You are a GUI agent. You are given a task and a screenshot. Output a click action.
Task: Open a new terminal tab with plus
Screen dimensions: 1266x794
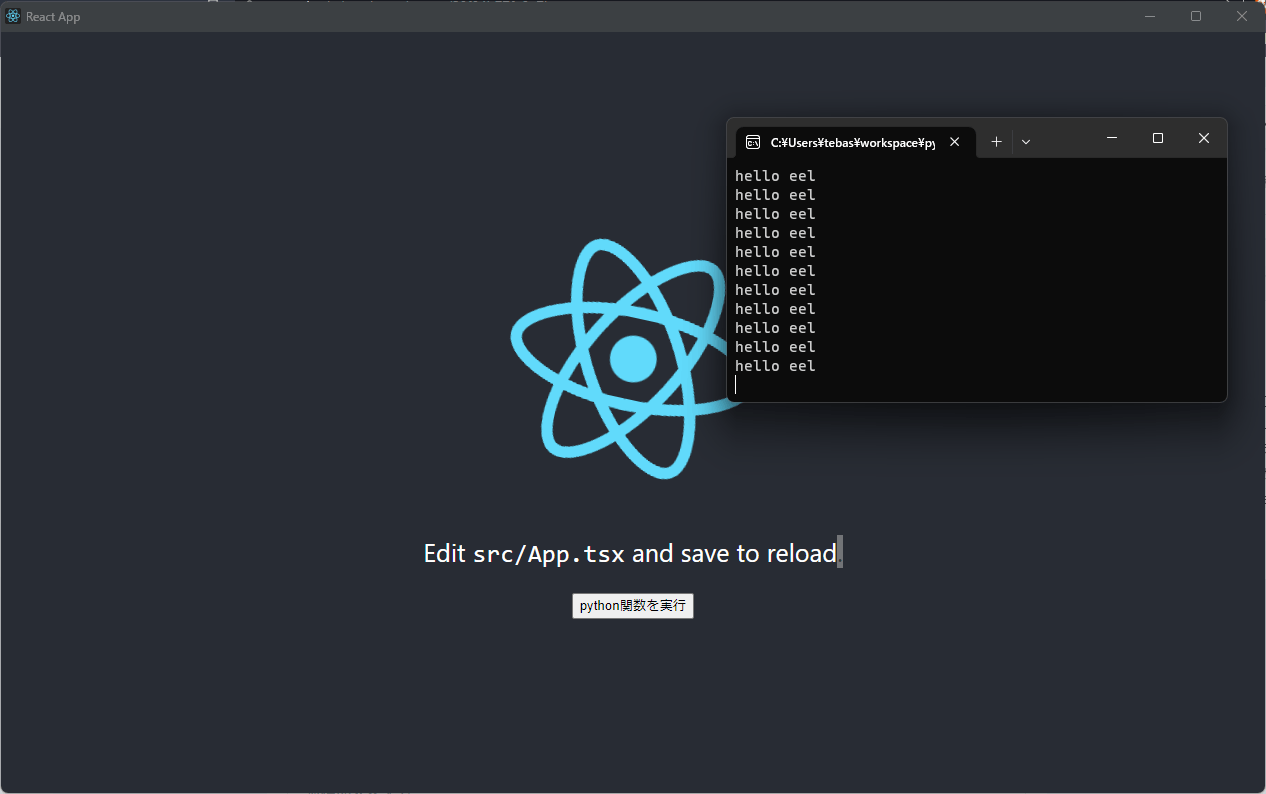point(996,142)
